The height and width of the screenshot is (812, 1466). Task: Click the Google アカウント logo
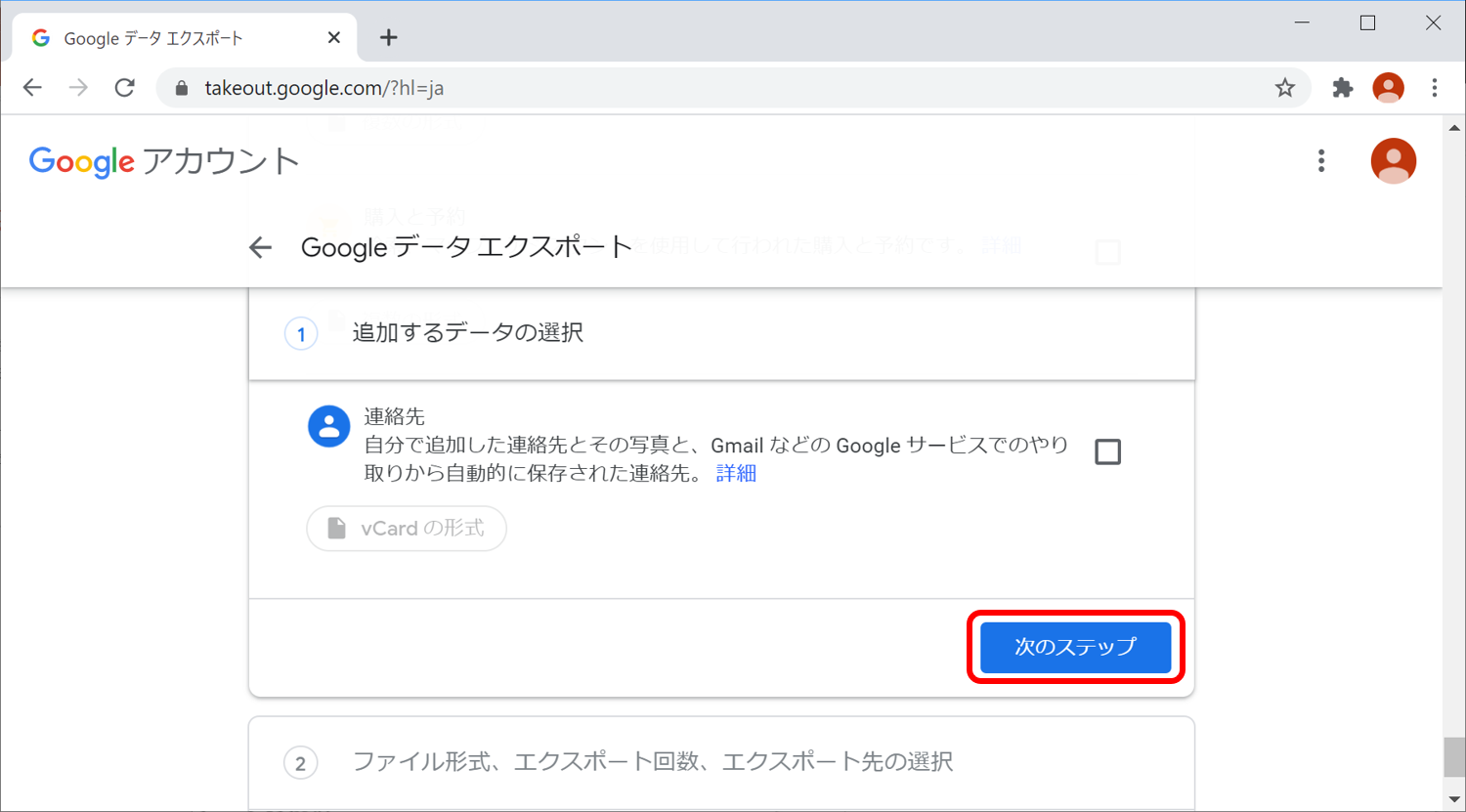coord(163,161)
